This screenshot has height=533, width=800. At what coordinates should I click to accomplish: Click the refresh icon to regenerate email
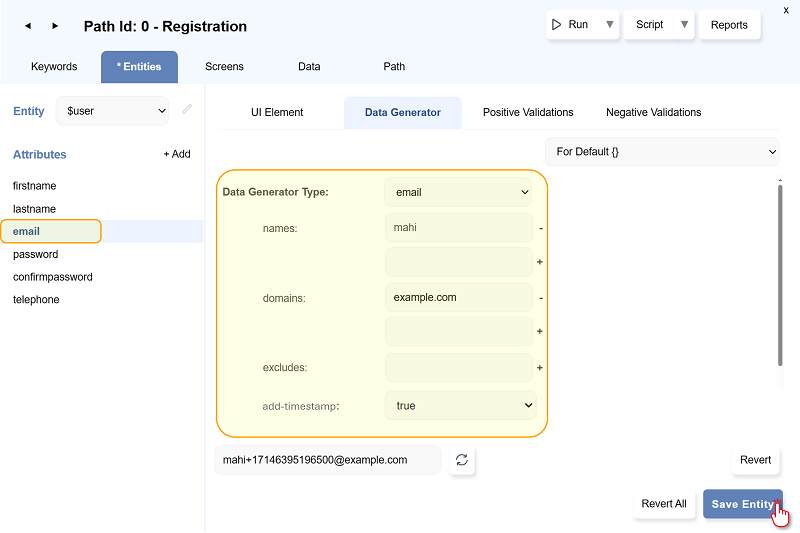[462, 460]
